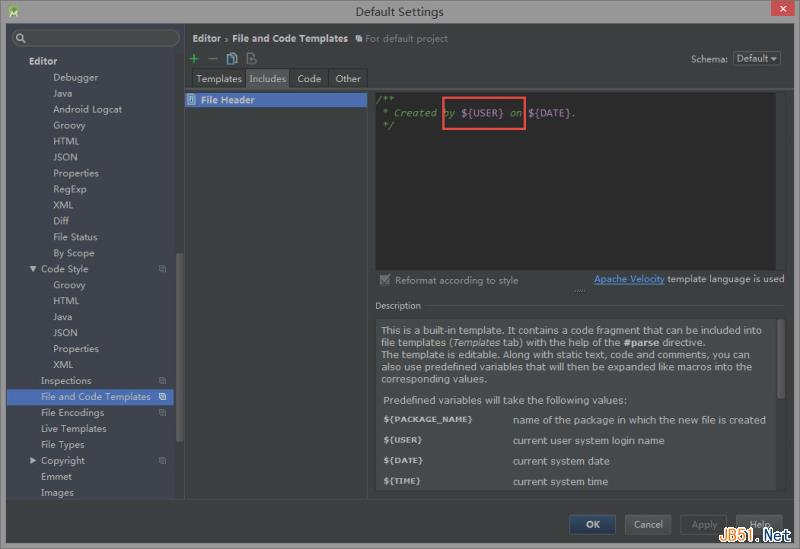800x549 pixels.
Task: Select JSON under Code Style
Action: [x=65, y=333]
